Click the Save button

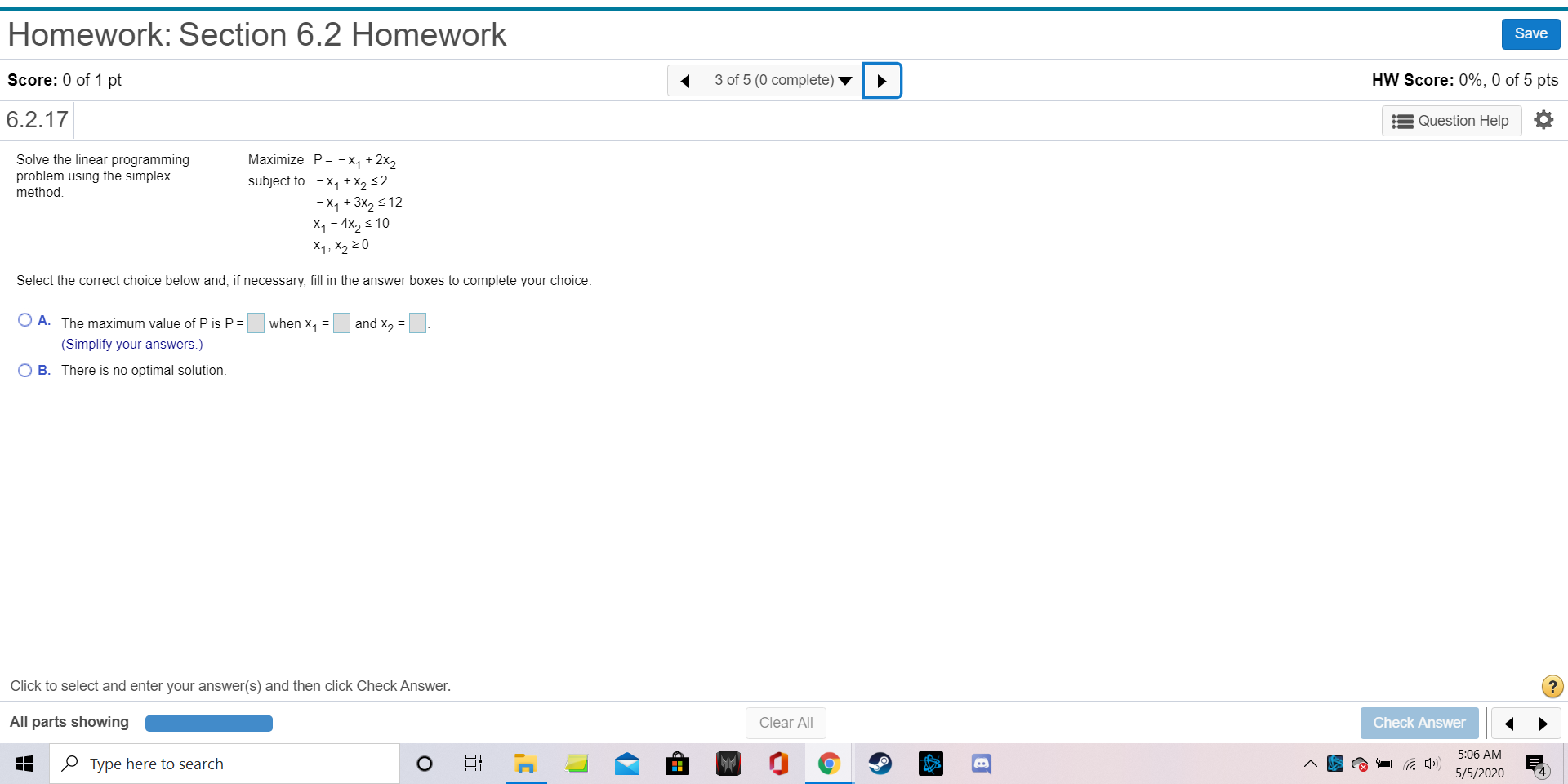(x=1530, y=33)
